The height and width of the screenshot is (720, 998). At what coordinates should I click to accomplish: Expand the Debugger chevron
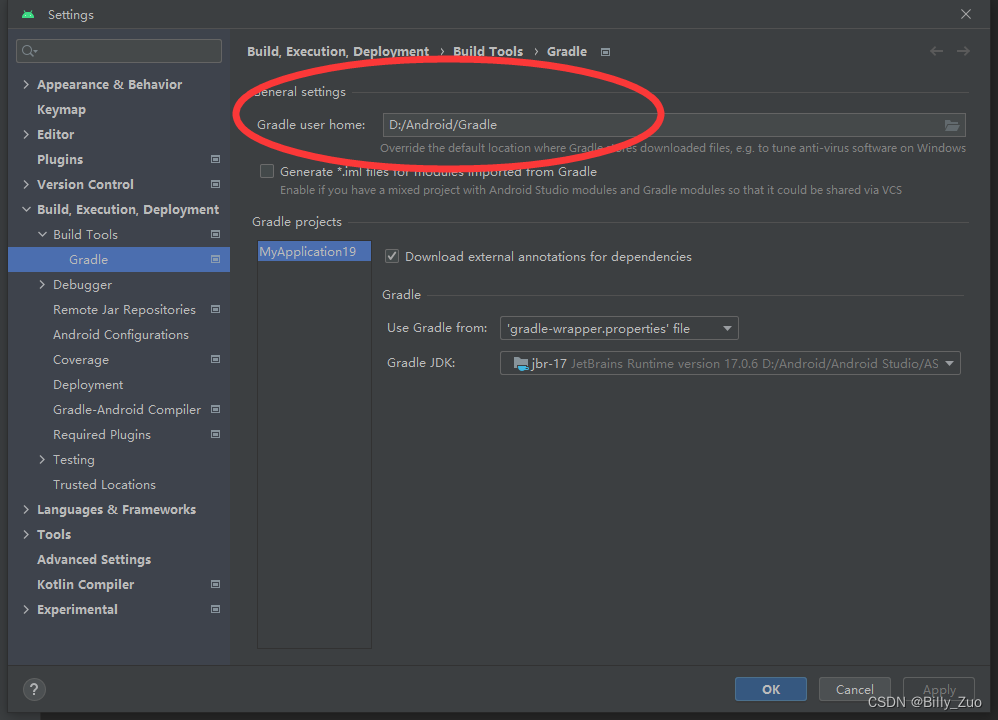(42, 285)
